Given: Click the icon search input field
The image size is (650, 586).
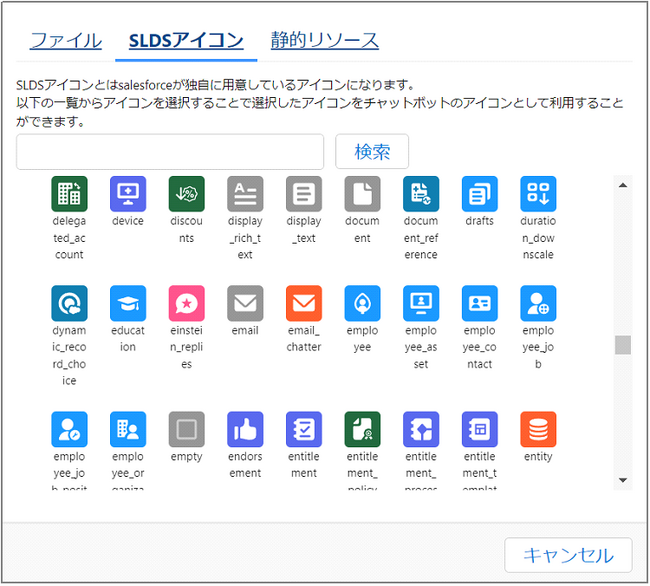Looking at the screenshot, I should [x=170, y=152].
